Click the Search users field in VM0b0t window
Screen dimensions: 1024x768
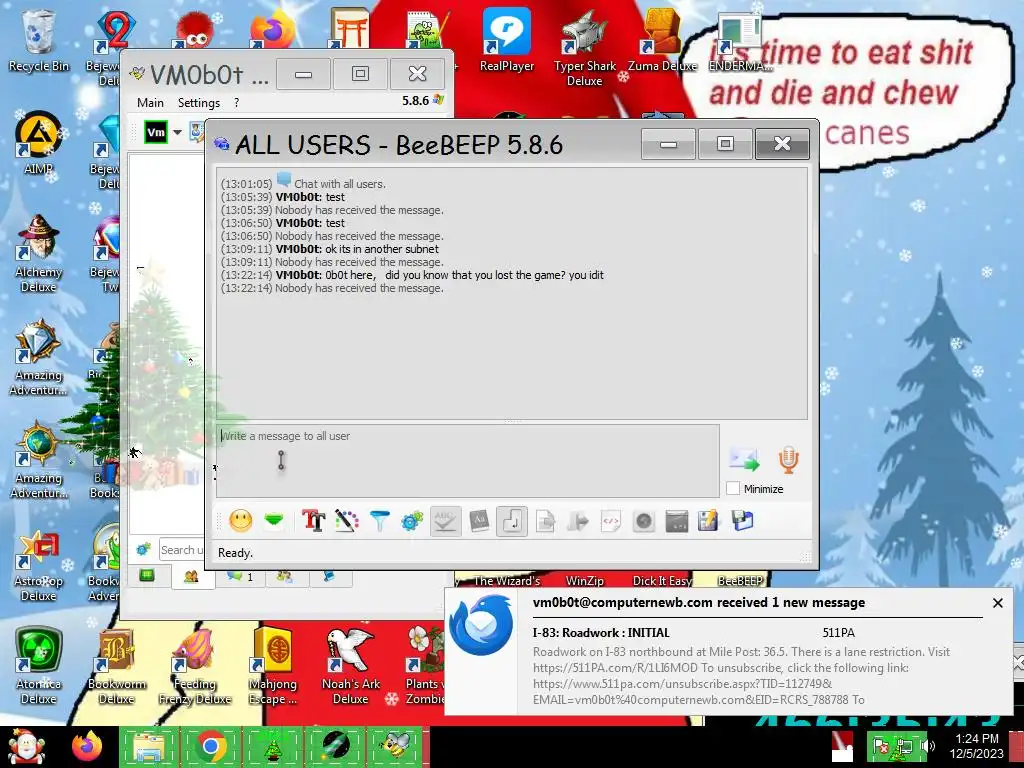[x=182, y=550]
